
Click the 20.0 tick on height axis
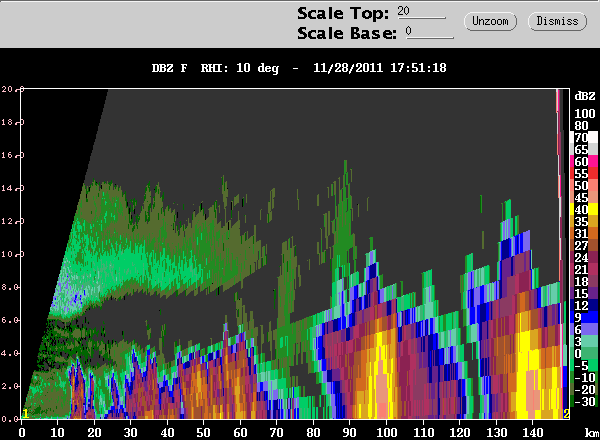[12, 89]
